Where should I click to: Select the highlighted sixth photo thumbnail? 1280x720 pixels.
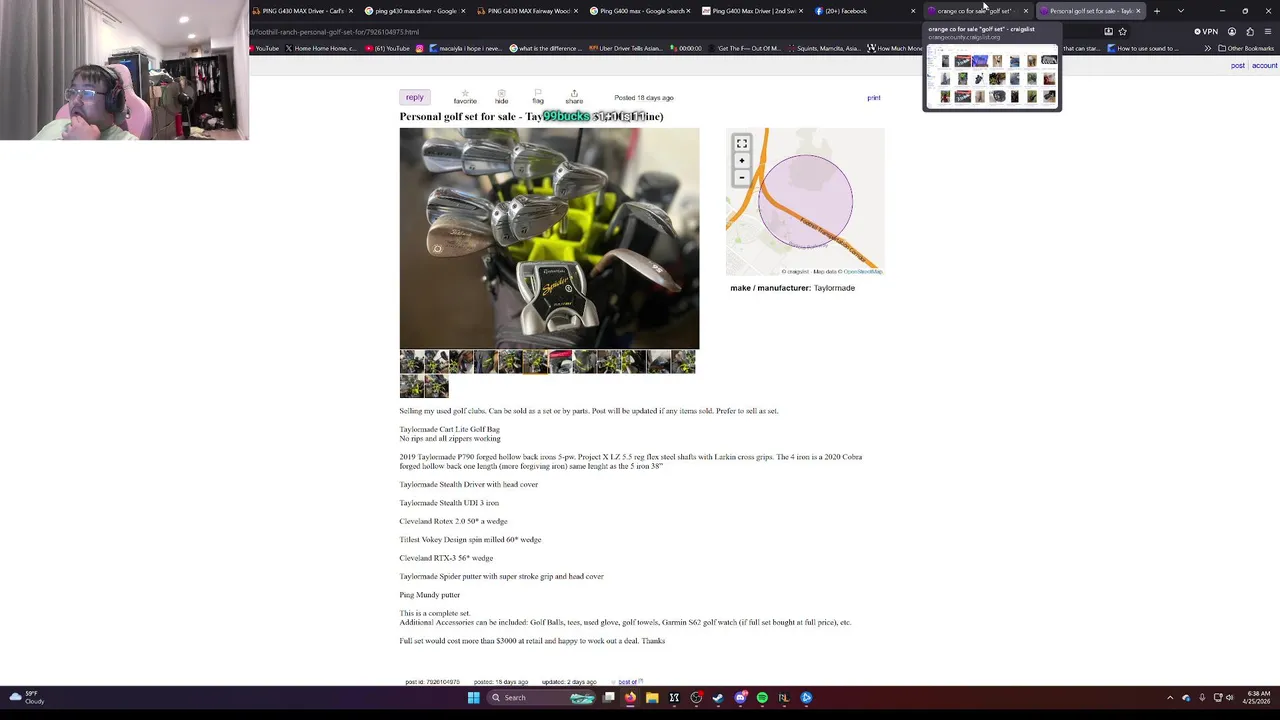coord(535,362)
